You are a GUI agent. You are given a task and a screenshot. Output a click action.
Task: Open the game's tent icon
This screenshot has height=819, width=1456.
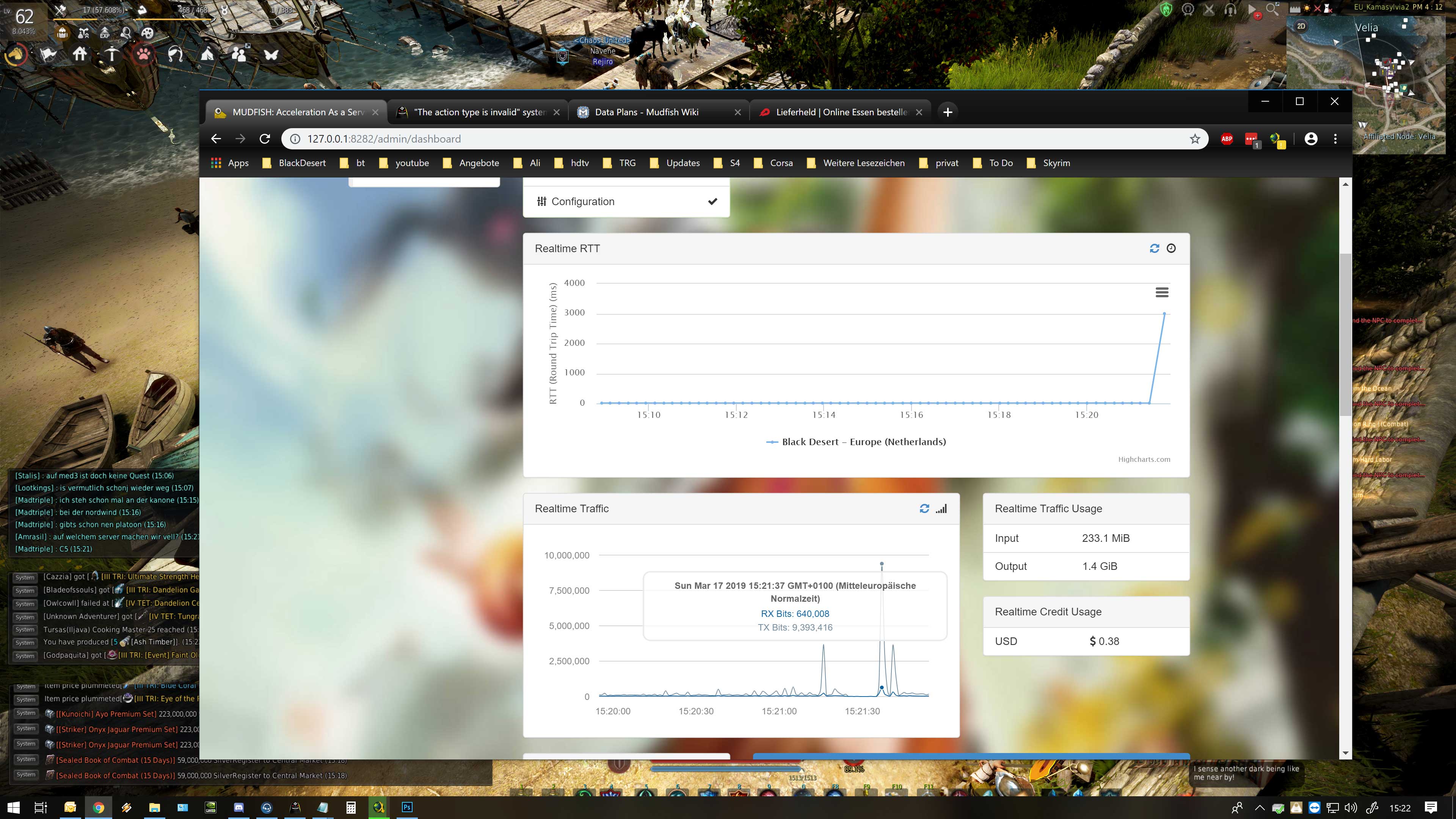[207, 54]
